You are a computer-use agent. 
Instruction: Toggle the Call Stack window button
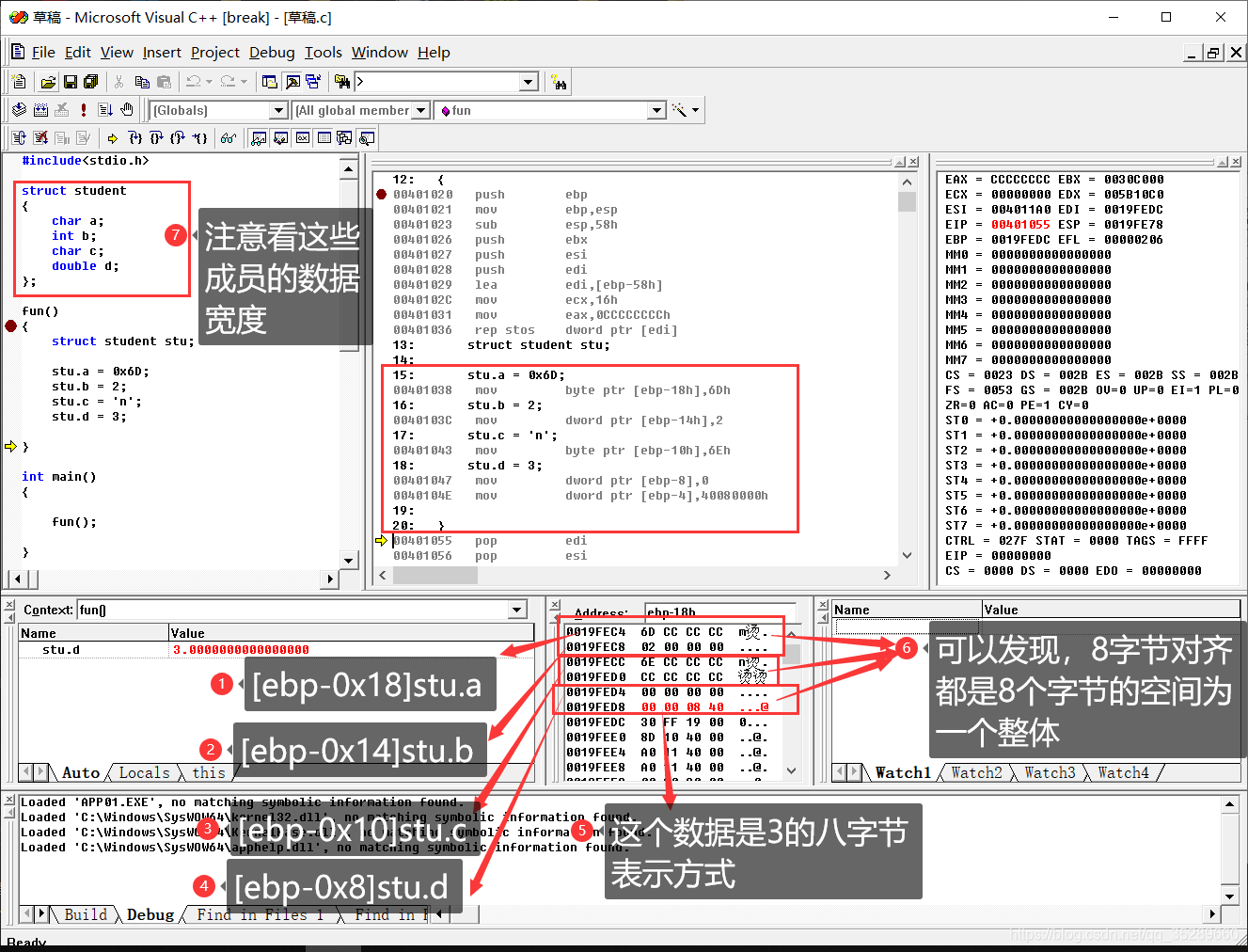pyautogui.click(x=344, y=138)
